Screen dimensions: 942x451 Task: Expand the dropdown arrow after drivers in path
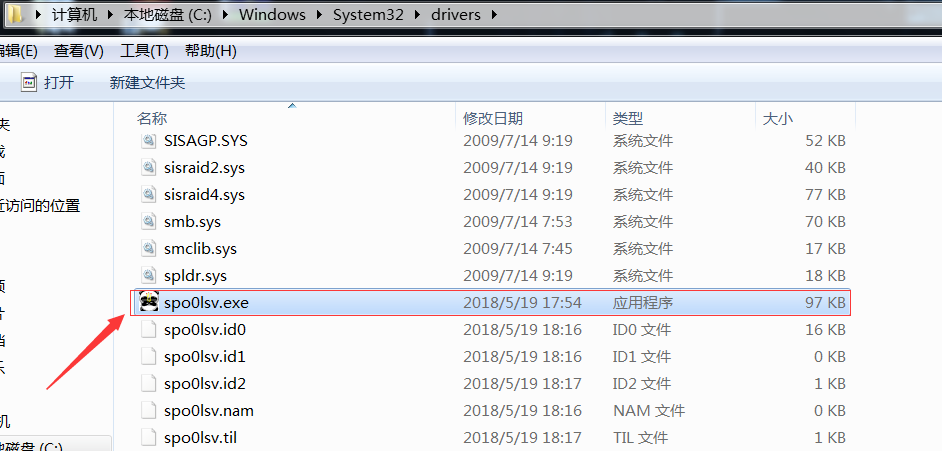click(496, 16)
